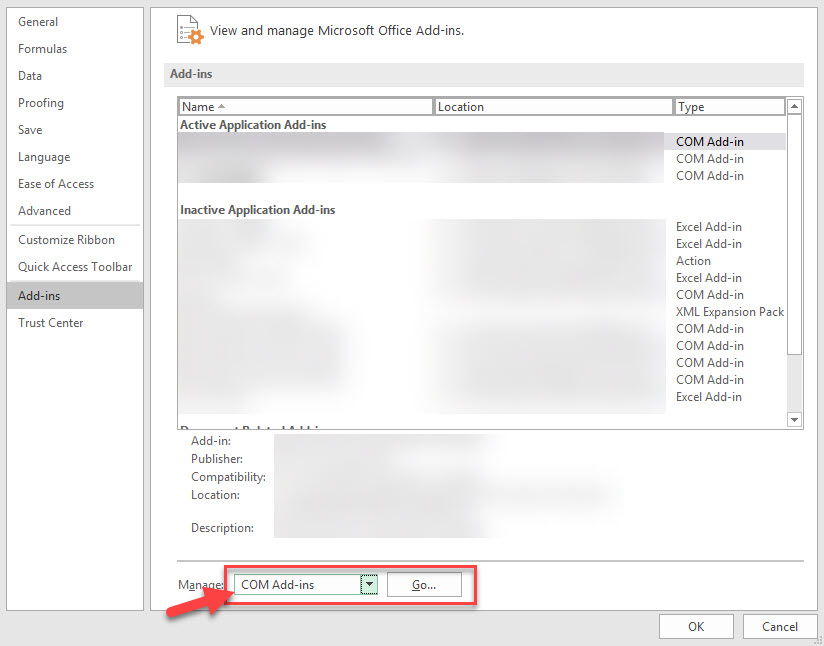824x646 pixels.
Task: Click the list's scroll down arrow
Action: [x=794, y=419]
